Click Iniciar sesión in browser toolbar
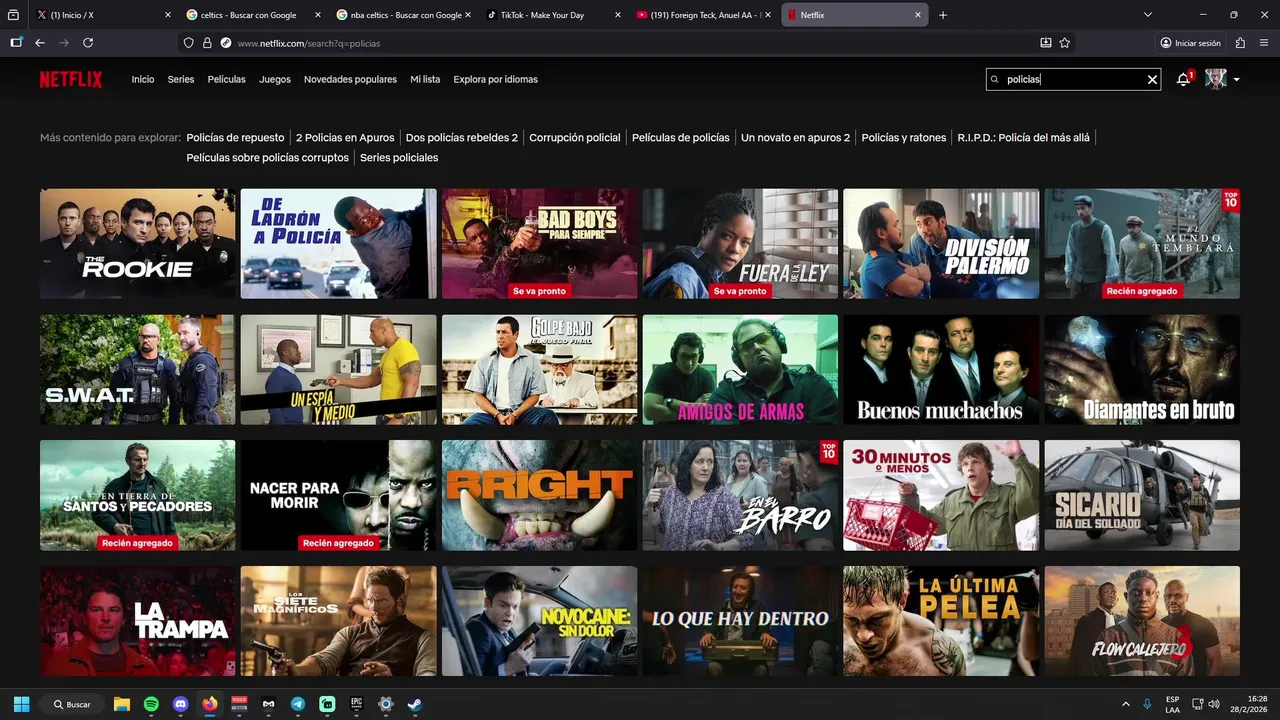Viewport: 1280px width, 720px height. coord(1190,43)
